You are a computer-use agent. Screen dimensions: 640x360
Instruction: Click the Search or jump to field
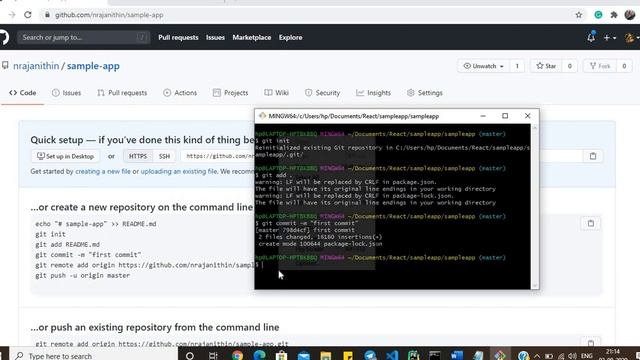[84, 37]
